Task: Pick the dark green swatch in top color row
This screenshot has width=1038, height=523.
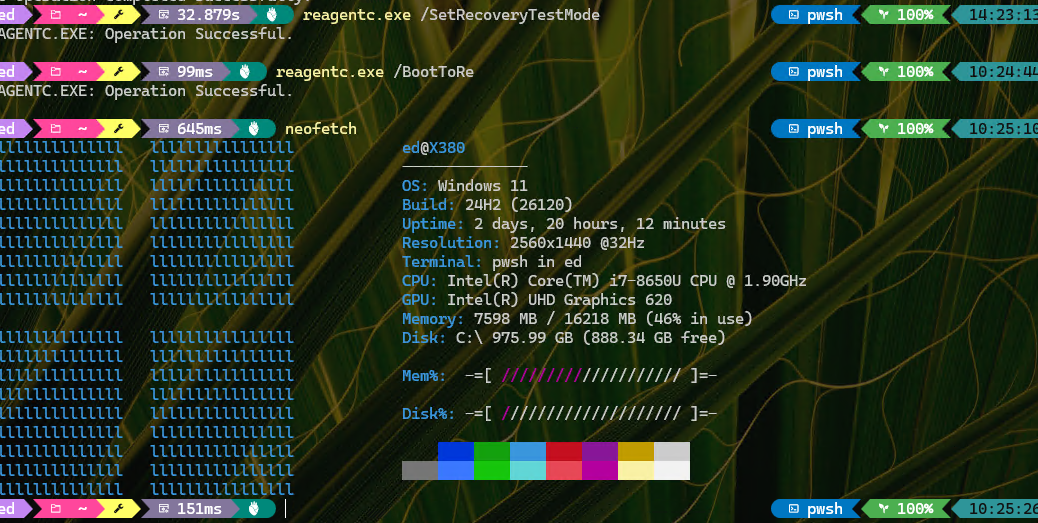Action: 492,452
